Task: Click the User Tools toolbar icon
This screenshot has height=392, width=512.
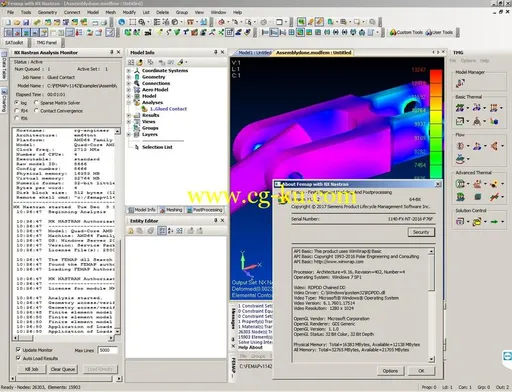Action: [x=439, y=32]
